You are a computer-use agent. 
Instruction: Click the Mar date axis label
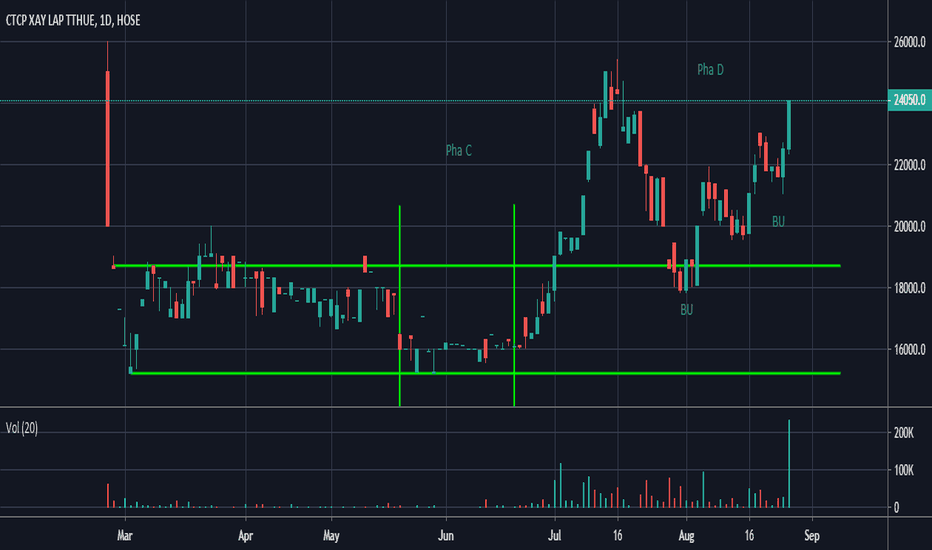[x=124, y=535]
